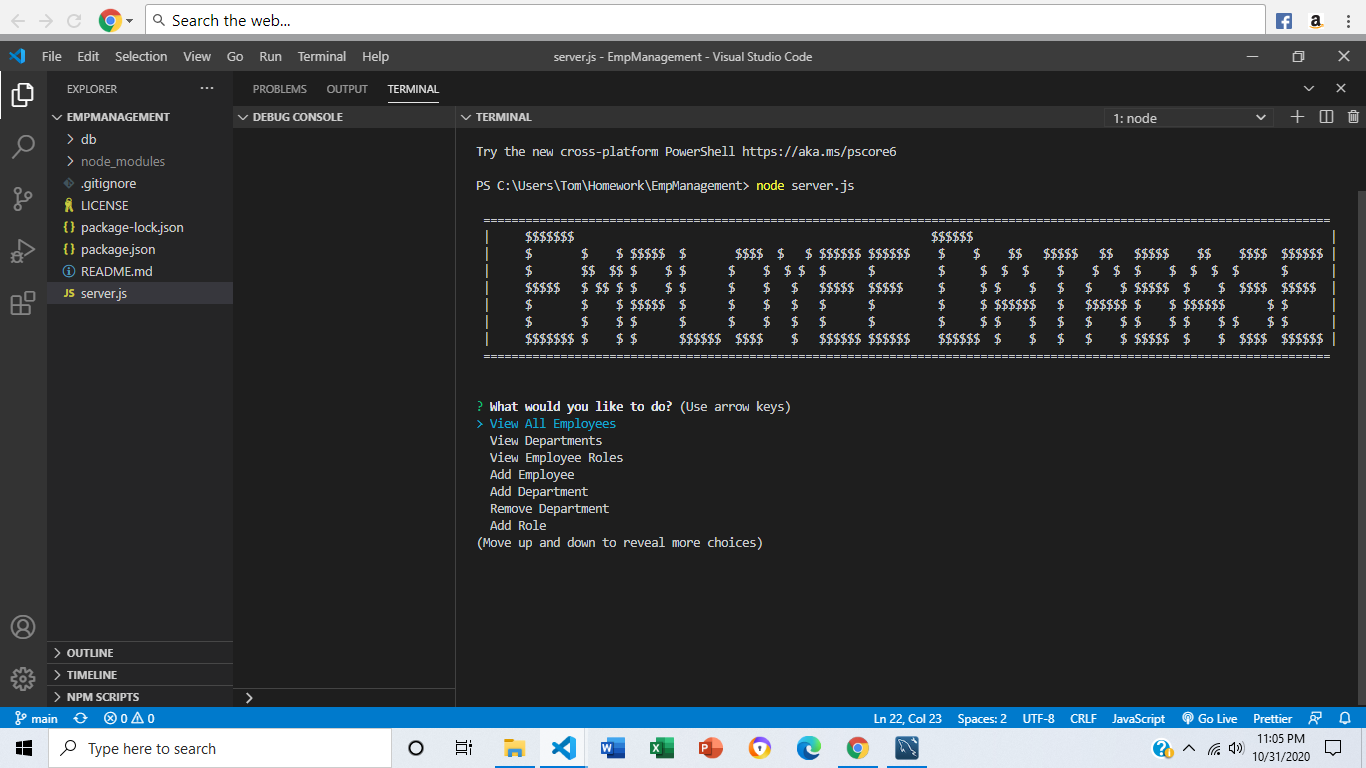
Task: Start the Go Live server
Action: [1209, 718]
